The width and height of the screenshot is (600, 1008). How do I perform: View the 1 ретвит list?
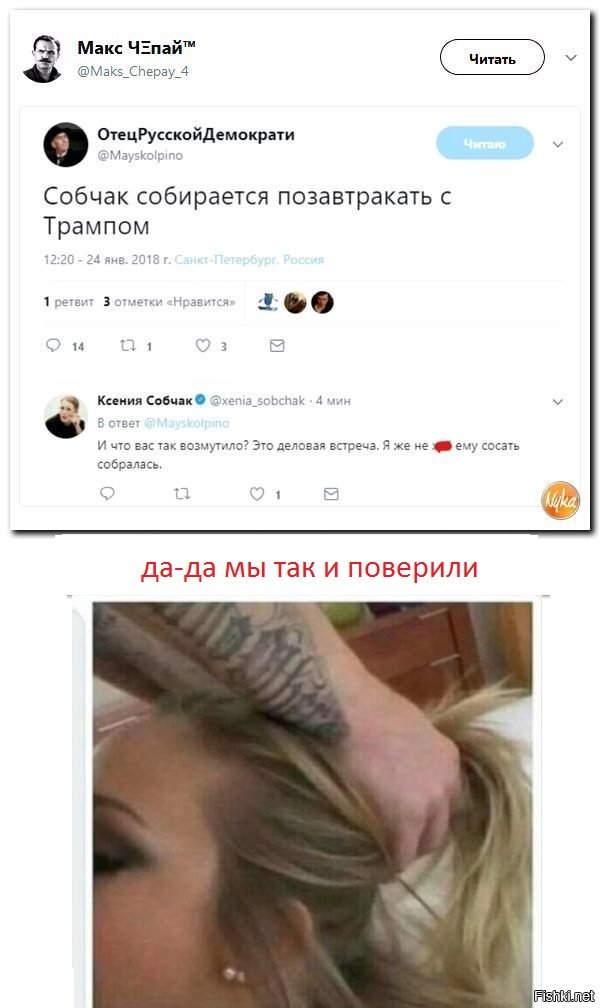[x=69, y=302]
